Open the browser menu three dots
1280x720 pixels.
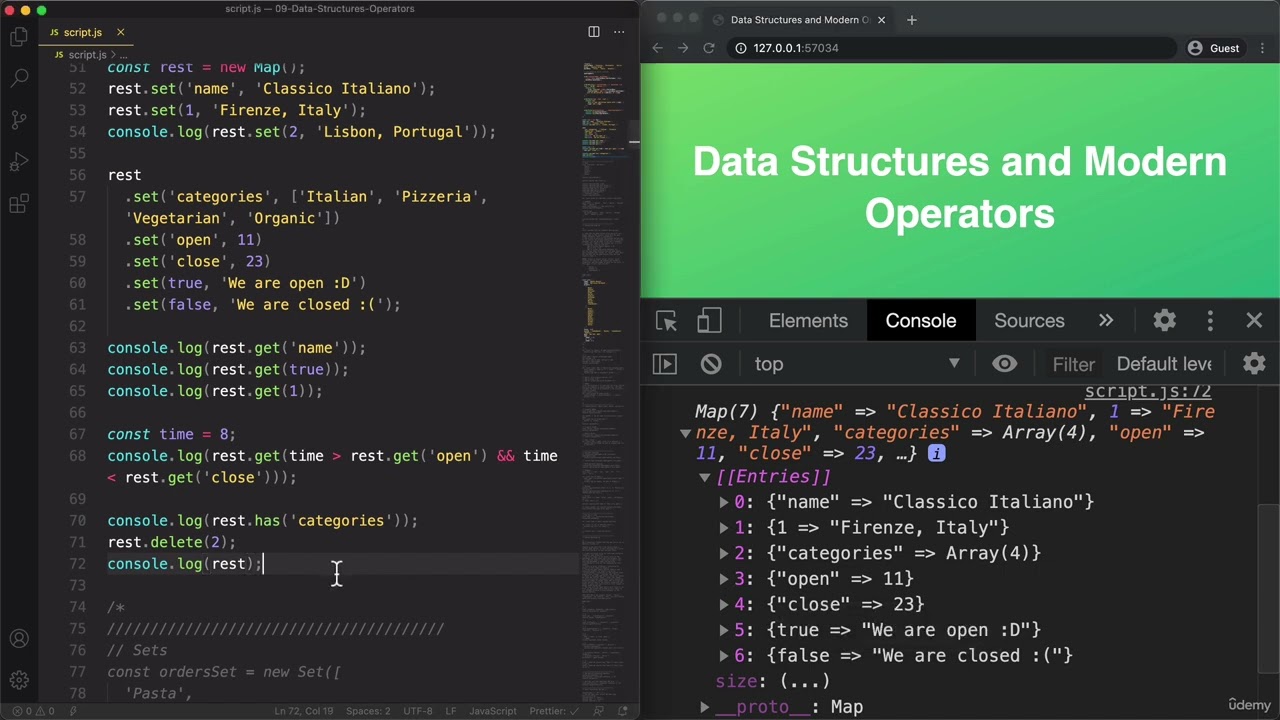[1263, 48]
